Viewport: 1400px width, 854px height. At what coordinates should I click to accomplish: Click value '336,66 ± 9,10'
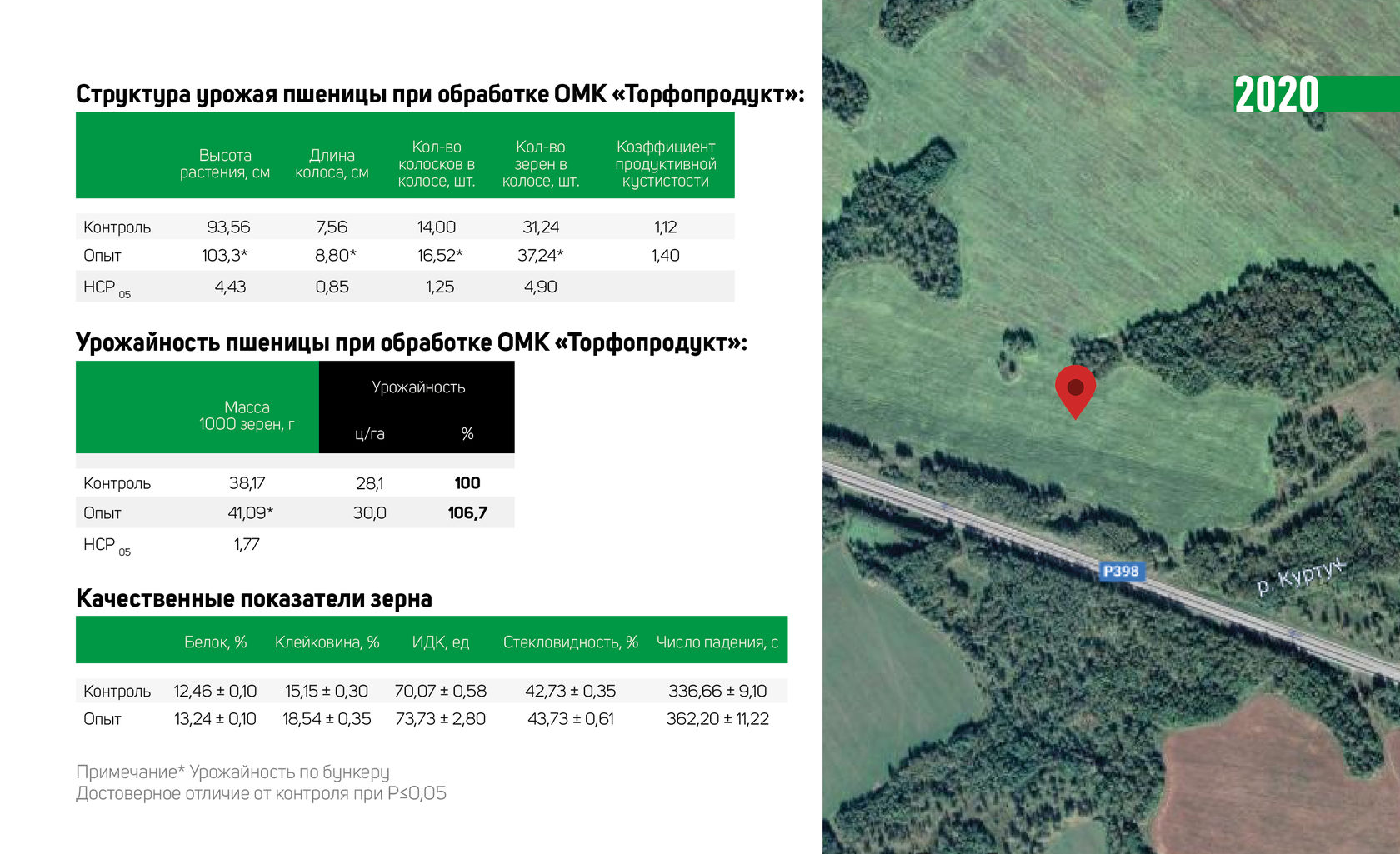click(x=717, y=691)
